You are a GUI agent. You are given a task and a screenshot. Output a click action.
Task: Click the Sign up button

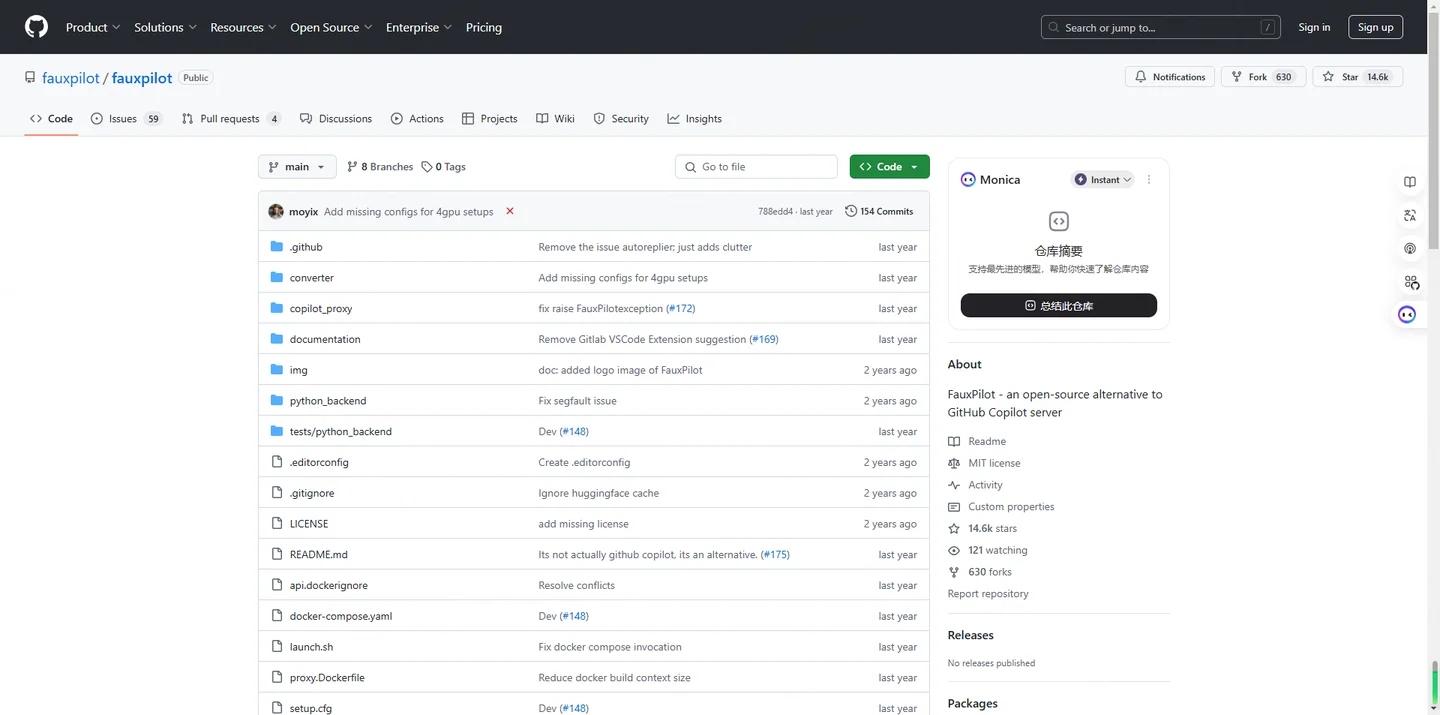point(1375,27)
